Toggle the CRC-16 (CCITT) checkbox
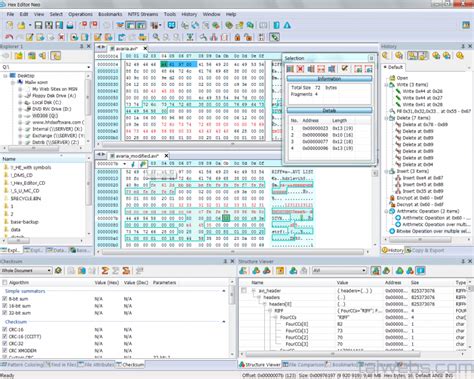Viewport: 474px width, 379px height. (x=5, y=336)
